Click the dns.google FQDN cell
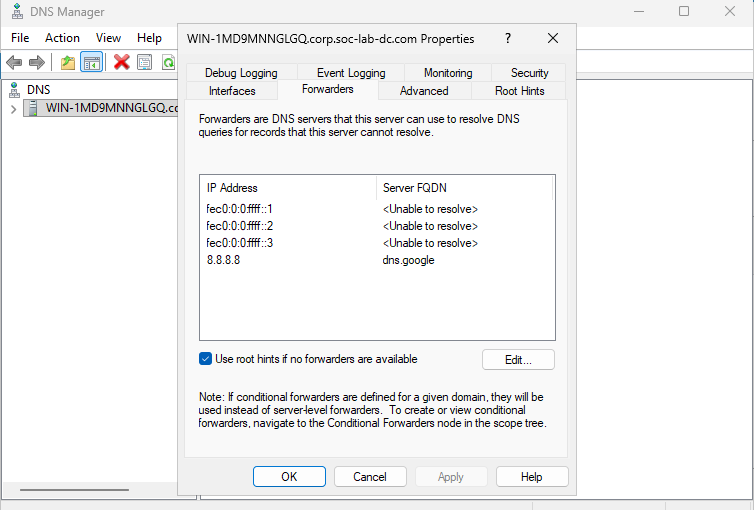754x510 pixels. click(408, 260)
